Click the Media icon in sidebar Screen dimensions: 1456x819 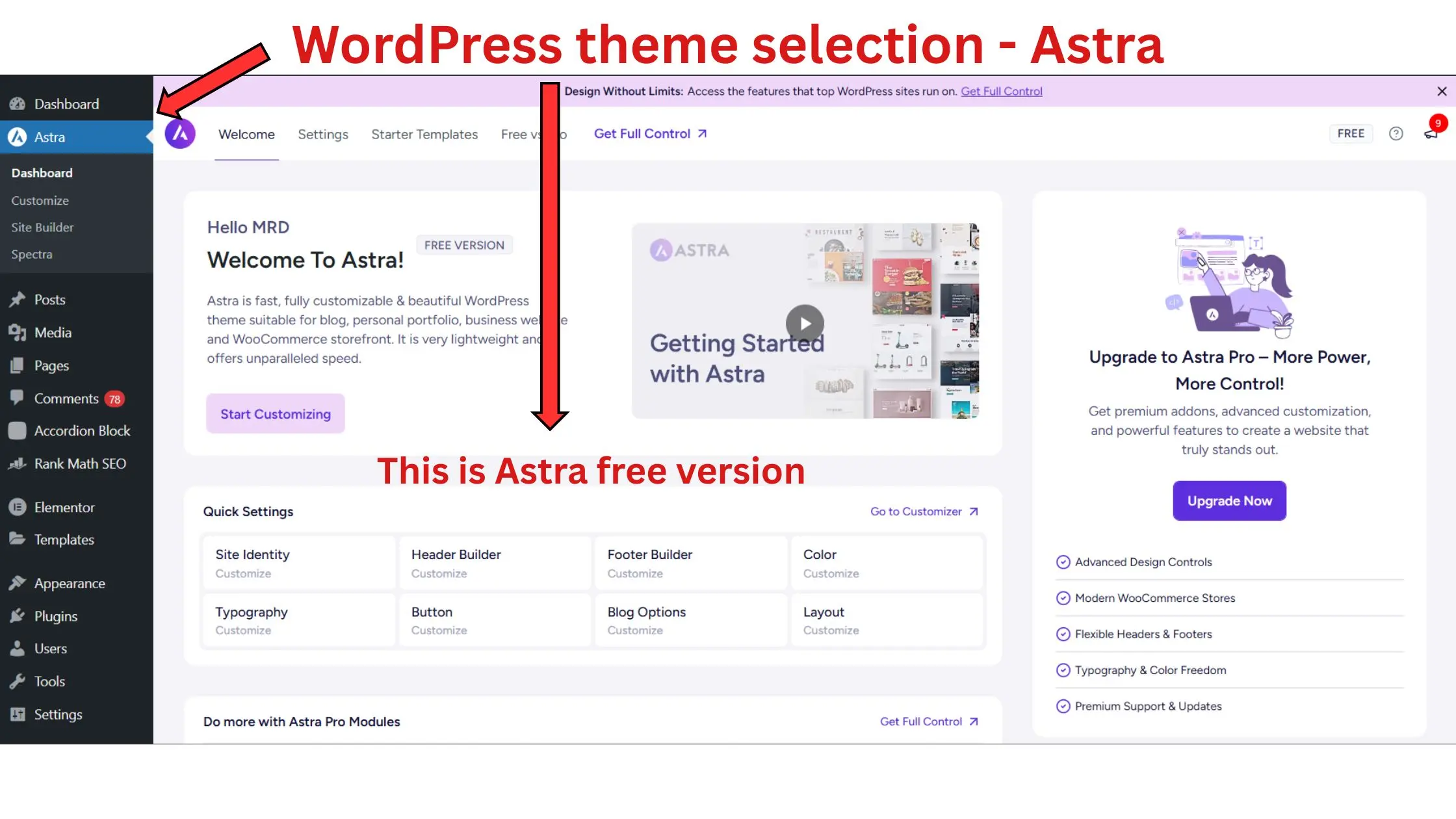(x=18, y=333)
